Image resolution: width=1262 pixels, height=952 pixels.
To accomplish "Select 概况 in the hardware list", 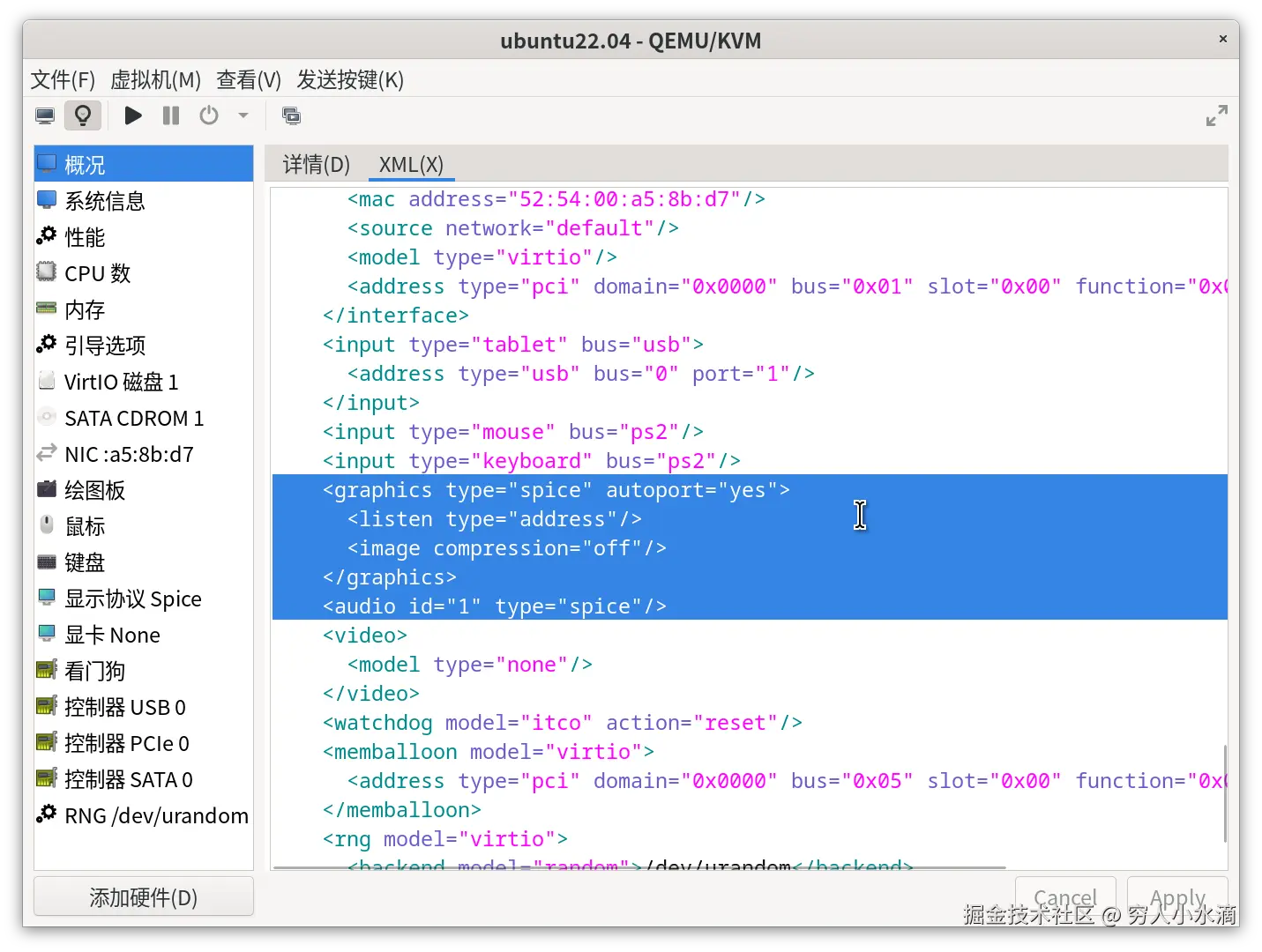I will tap(144, 164).
